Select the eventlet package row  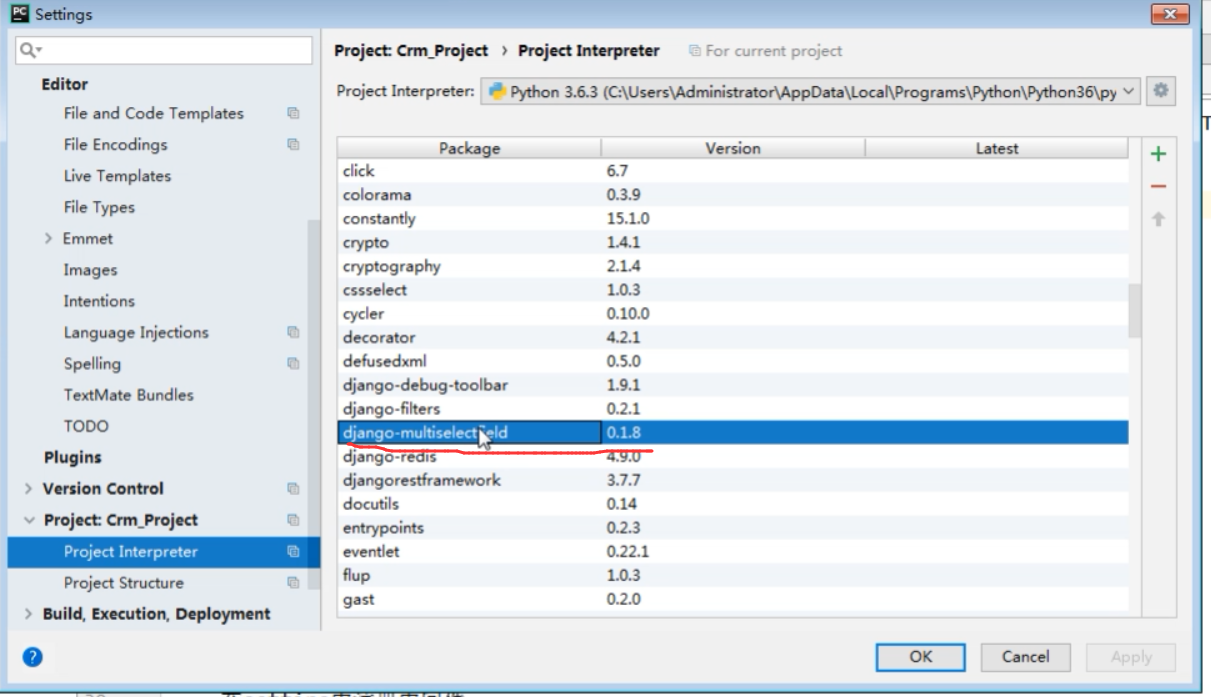pyautogui.click(x=733, y=552)
